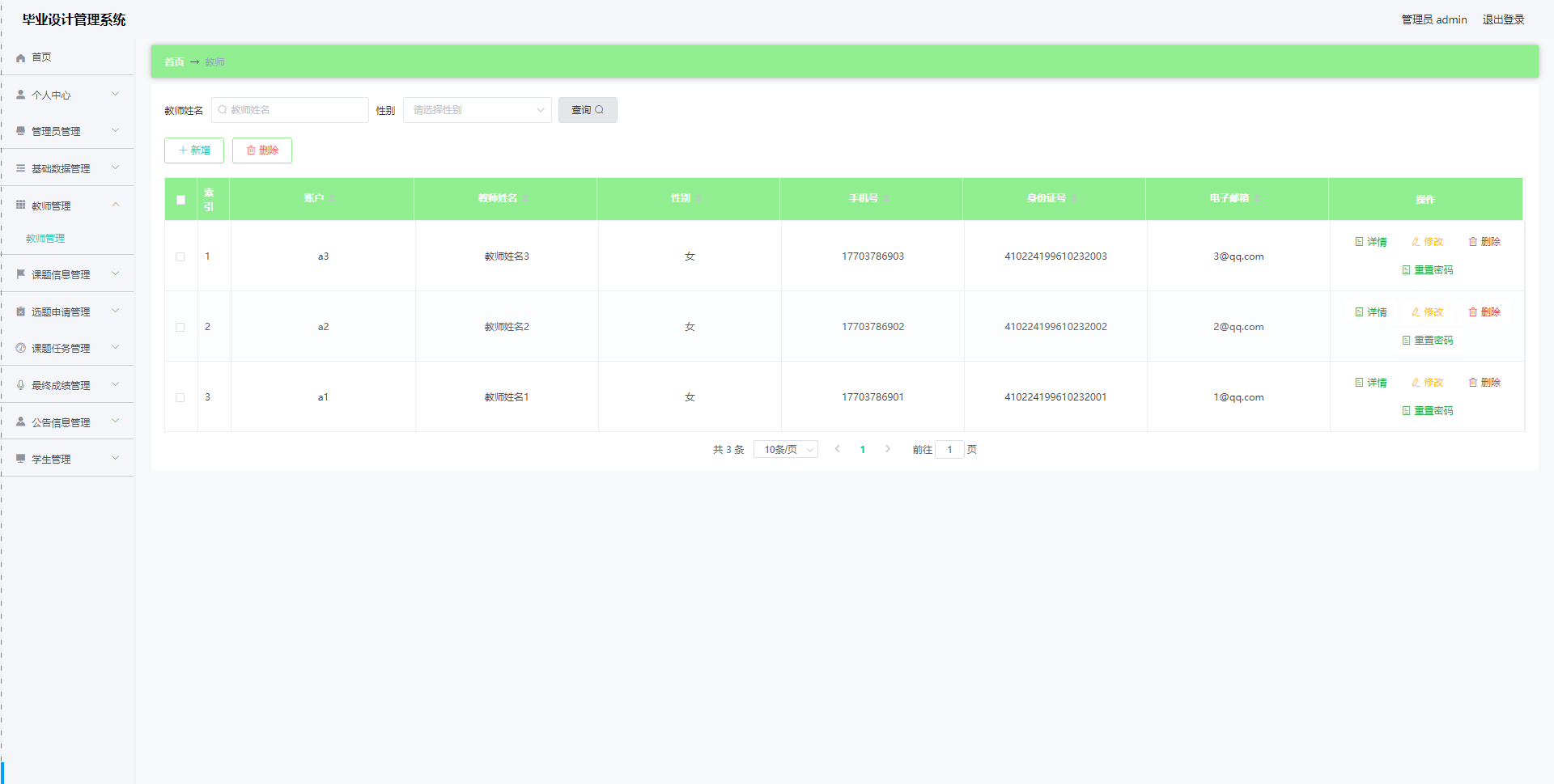Viewport: 1554px width, 784px height.
Task: Click the microphone icon beside 最终成绩管理
Action: (20, 385)
